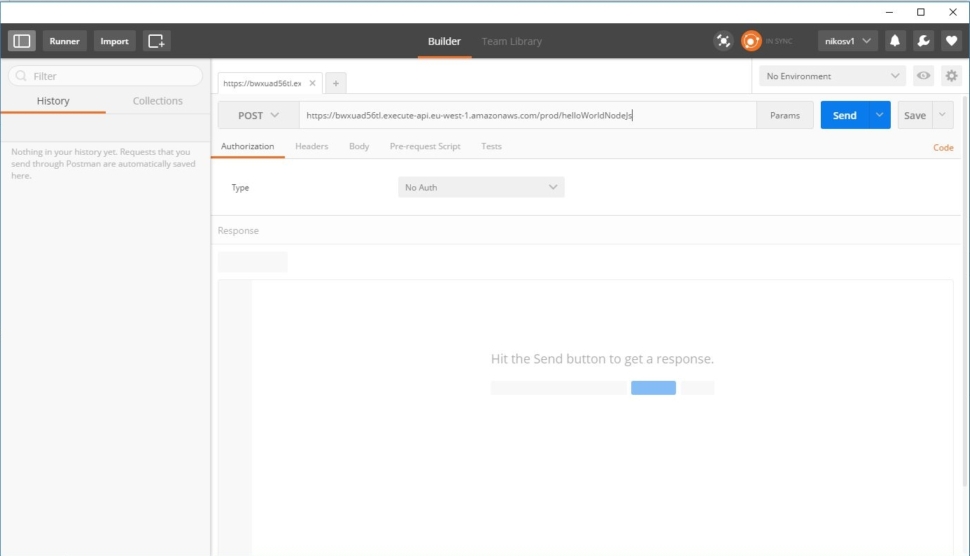The image size is (970, 556).
Task: Open No Auth type dropdown
Action: click(x=481, y=187)
